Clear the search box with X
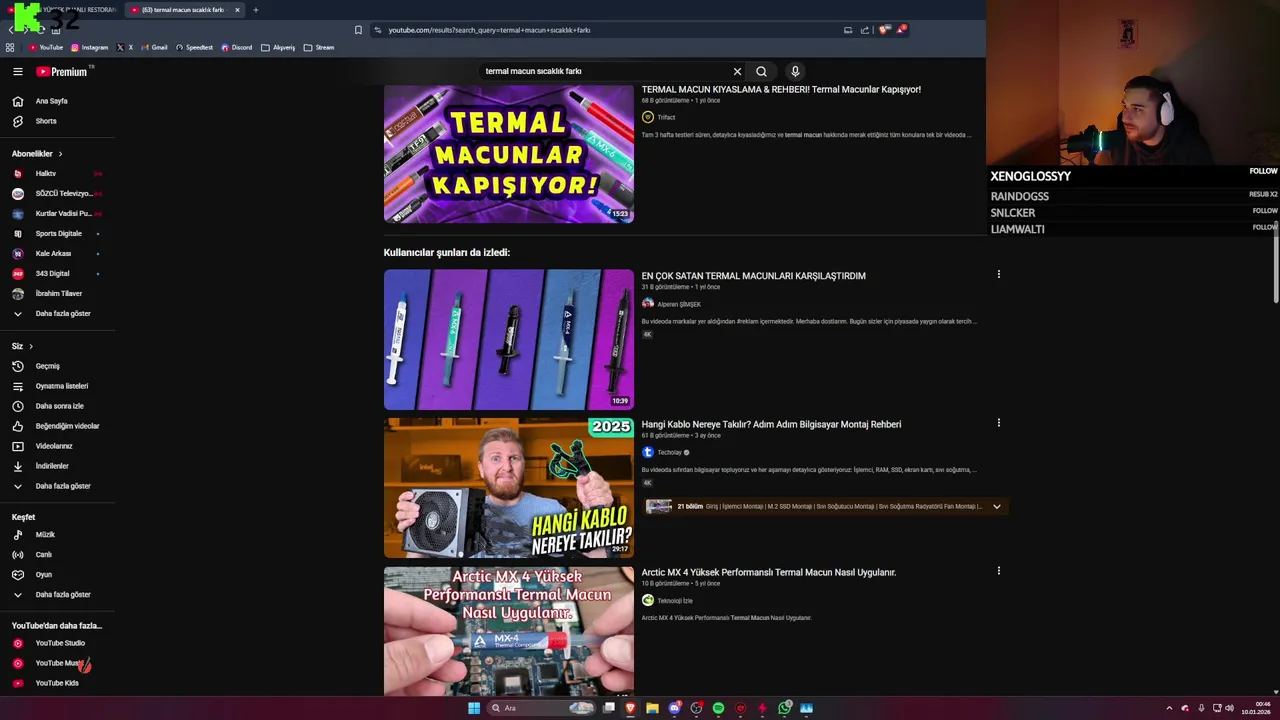This screenshot has width=1280, height=720. coord(737,71)
